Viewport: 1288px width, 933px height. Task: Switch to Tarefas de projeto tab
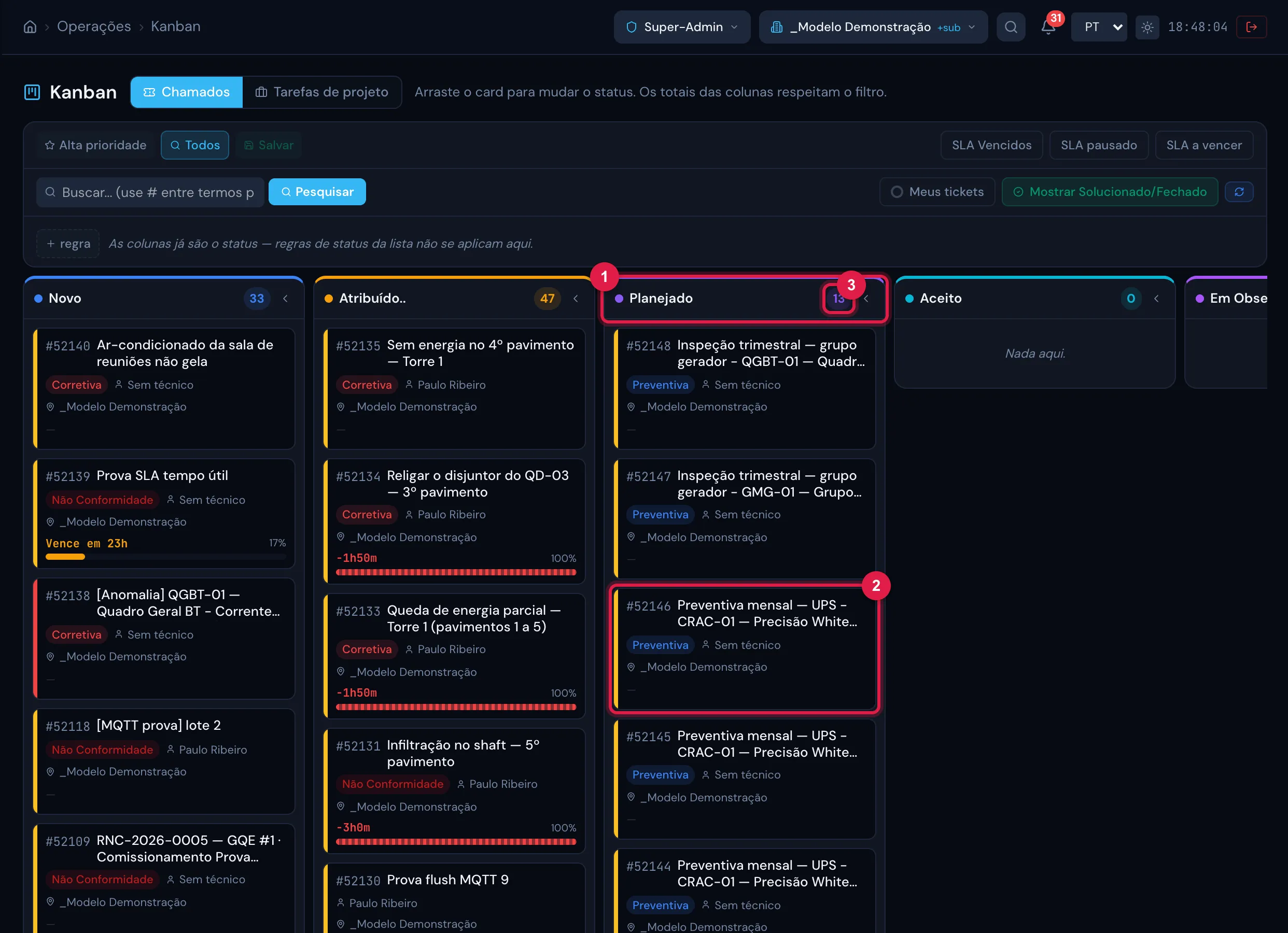click(322, 92)
